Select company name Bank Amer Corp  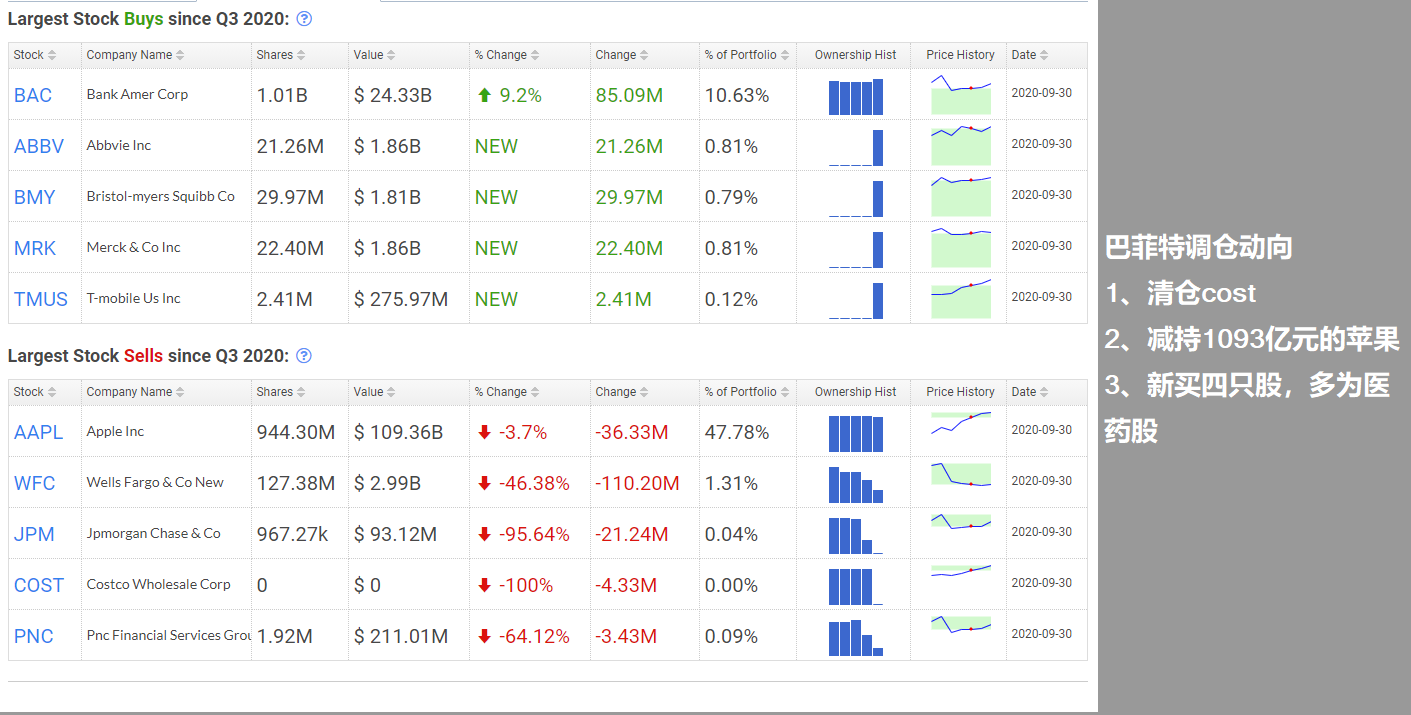pyautogui.click(x=137, y=94)
